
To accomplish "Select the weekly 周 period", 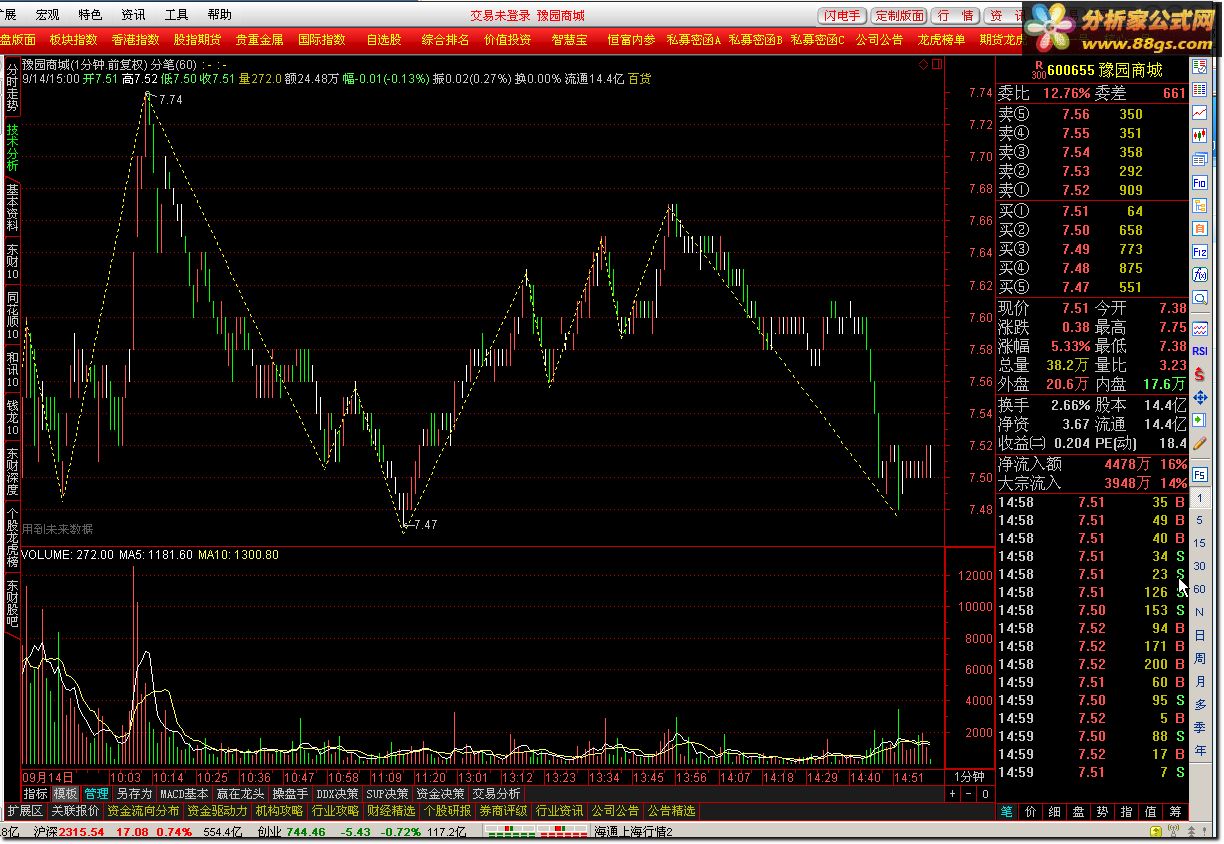I will coord(1200,659).
